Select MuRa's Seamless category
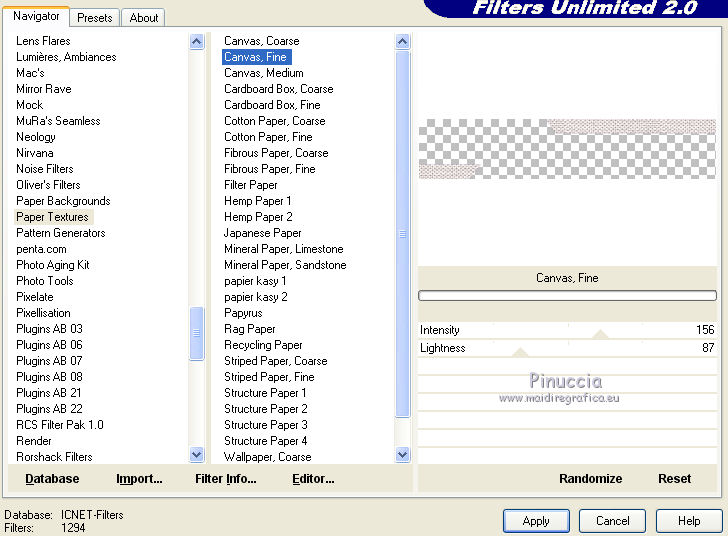This screenshot has width=728, height=536. (x=58, y=121)
